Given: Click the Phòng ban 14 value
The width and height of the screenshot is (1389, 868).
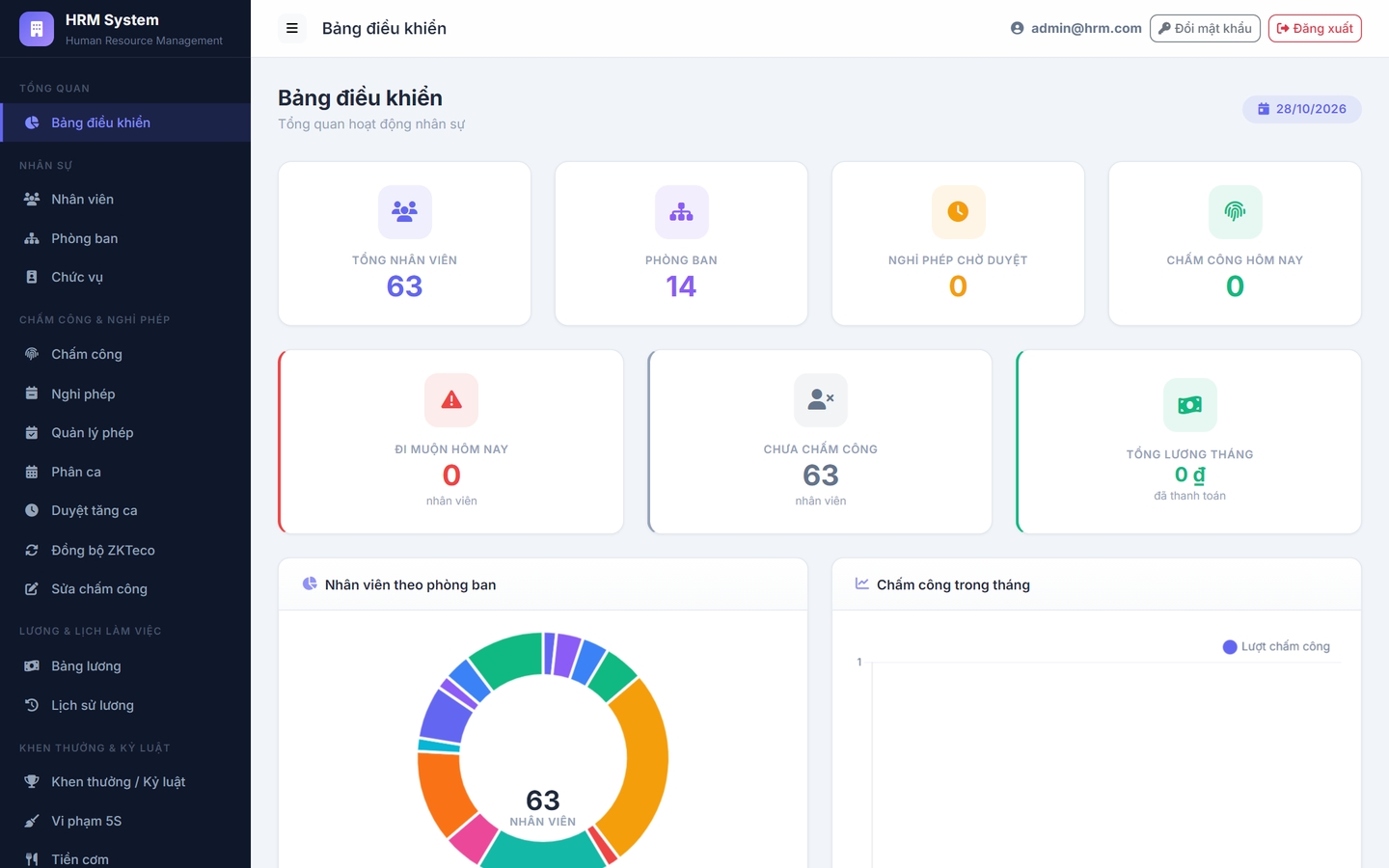Looking at the screenshot, I should pos(682,286).
